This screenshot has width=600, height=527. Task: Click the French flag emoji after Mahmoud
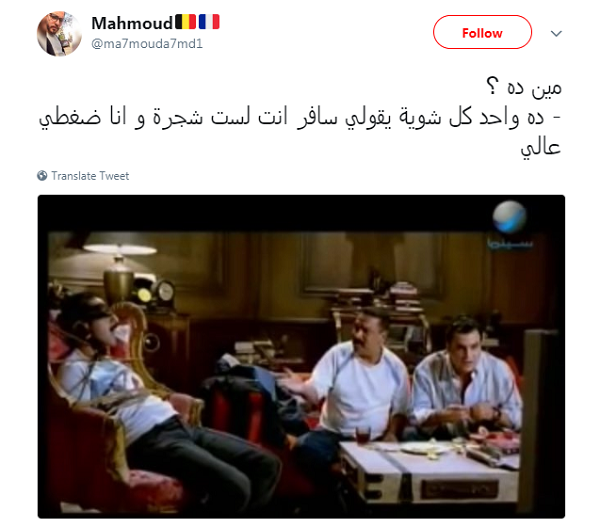tap(209, 22)
